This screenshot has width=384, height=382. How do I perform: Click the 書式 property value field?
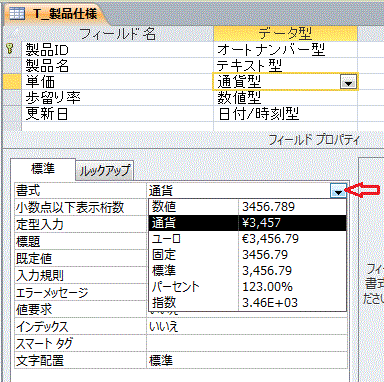(239, 191)
